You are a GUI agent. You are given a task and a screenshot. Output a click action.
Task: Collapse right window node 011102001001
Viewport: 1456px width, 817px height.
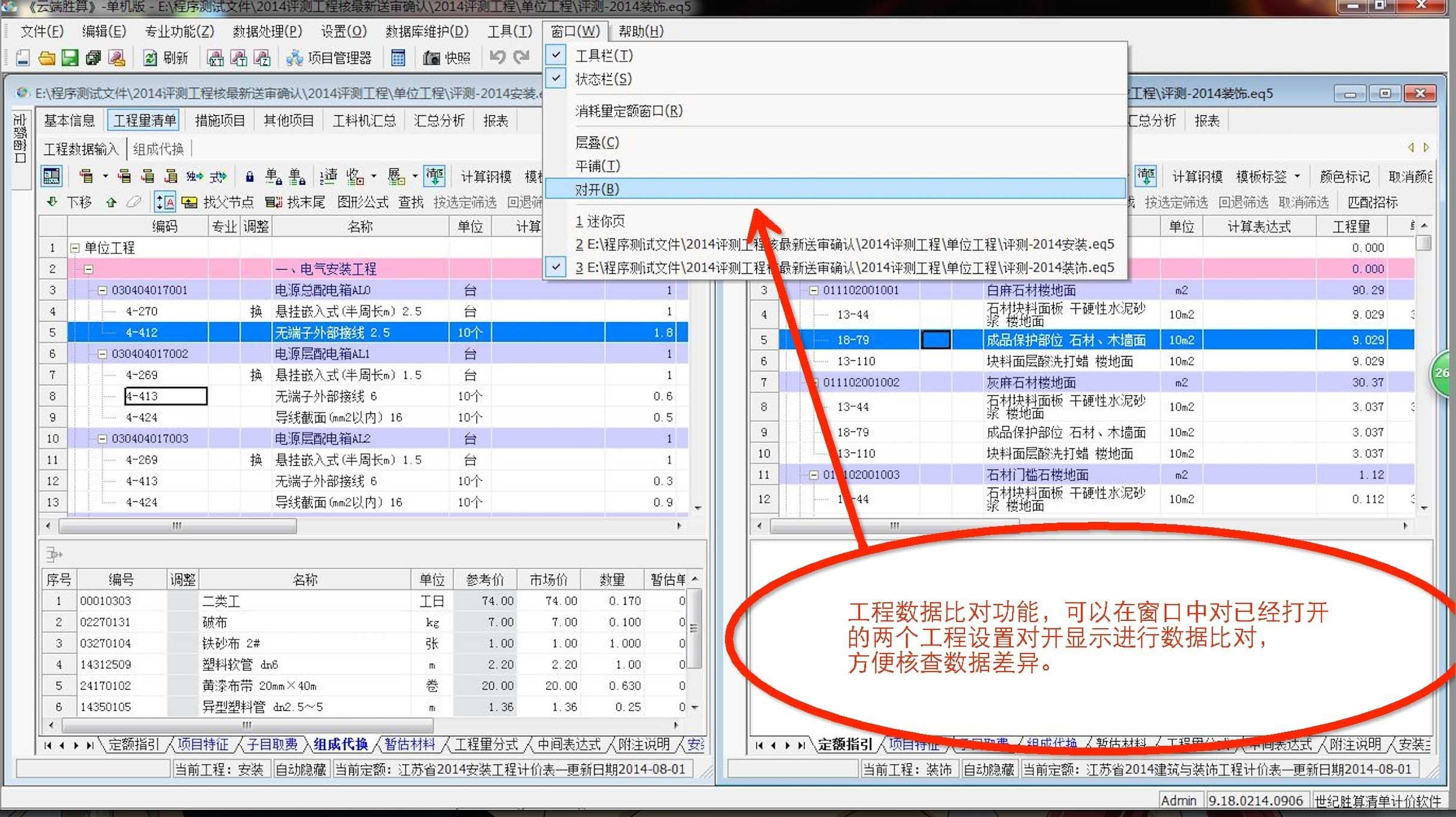814,290
